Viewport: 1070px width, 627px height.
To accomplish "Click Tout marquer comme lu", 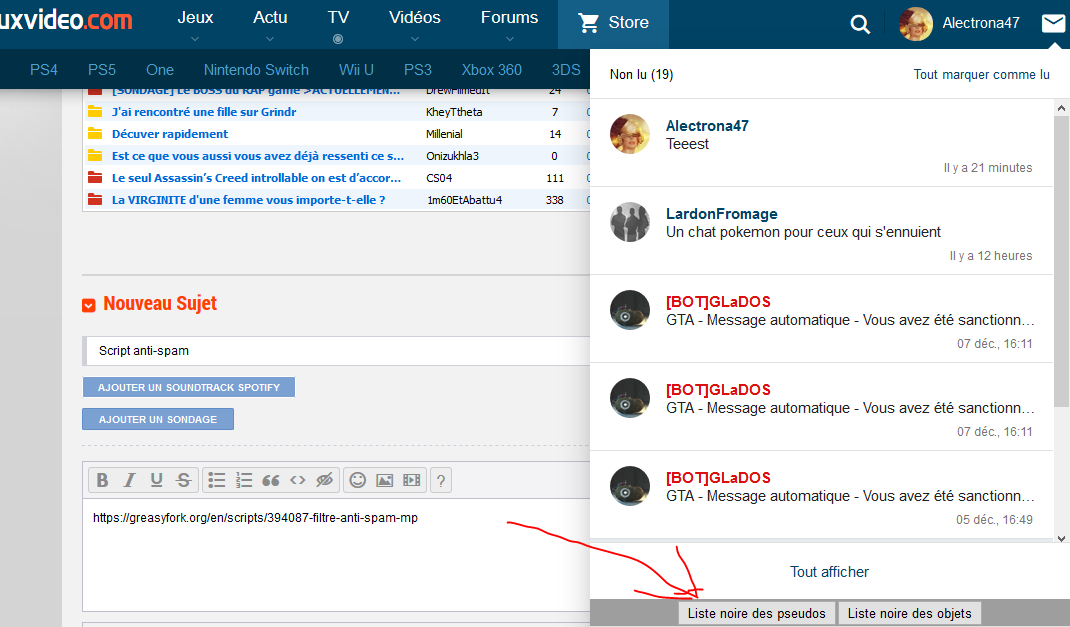I will (x=981, y=75).
